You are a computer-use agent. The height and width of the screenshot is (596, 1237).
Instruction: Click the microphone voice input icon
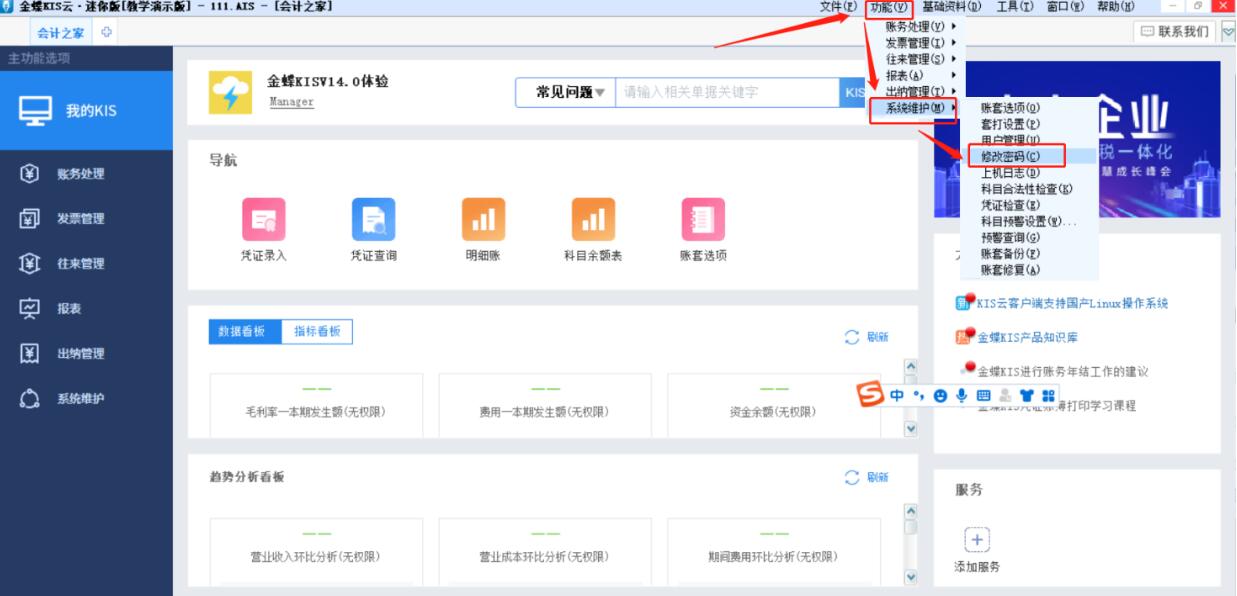coord(961,396)
